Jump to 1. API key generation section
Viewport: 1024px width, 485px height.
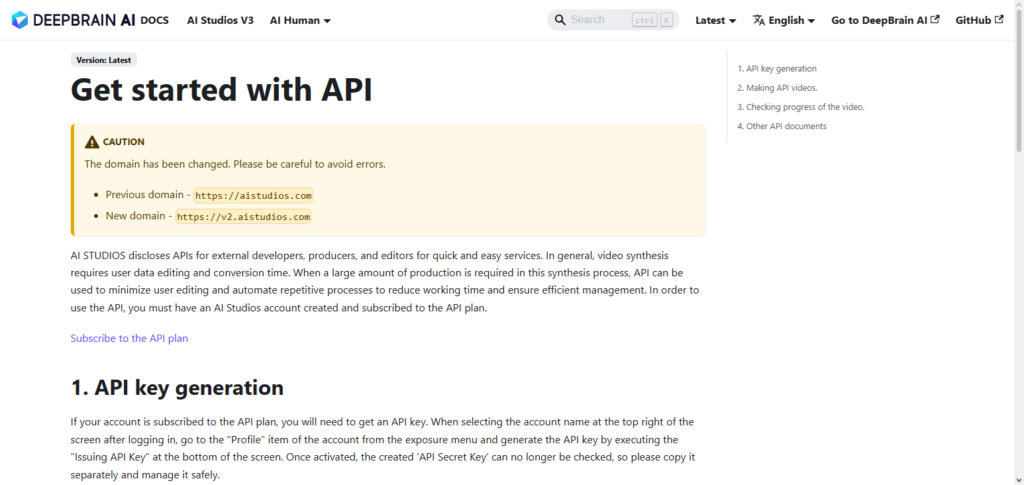777,69
